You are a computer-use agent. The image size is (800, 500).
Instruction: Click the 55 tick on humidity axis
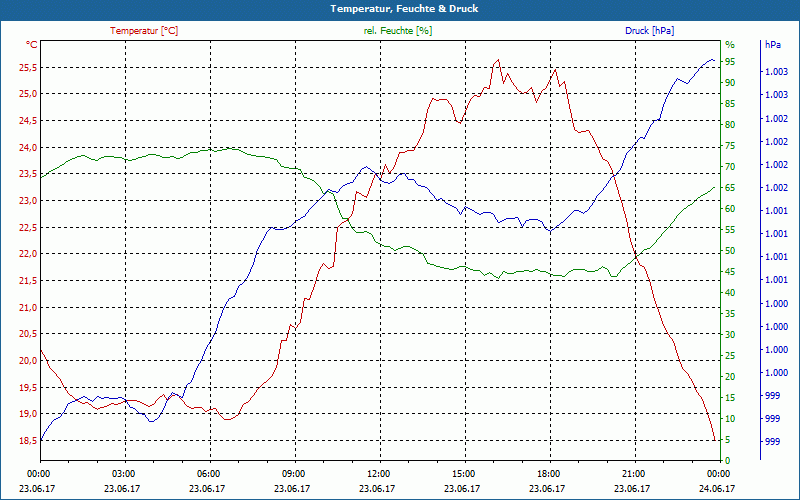[x=730, y=230]
